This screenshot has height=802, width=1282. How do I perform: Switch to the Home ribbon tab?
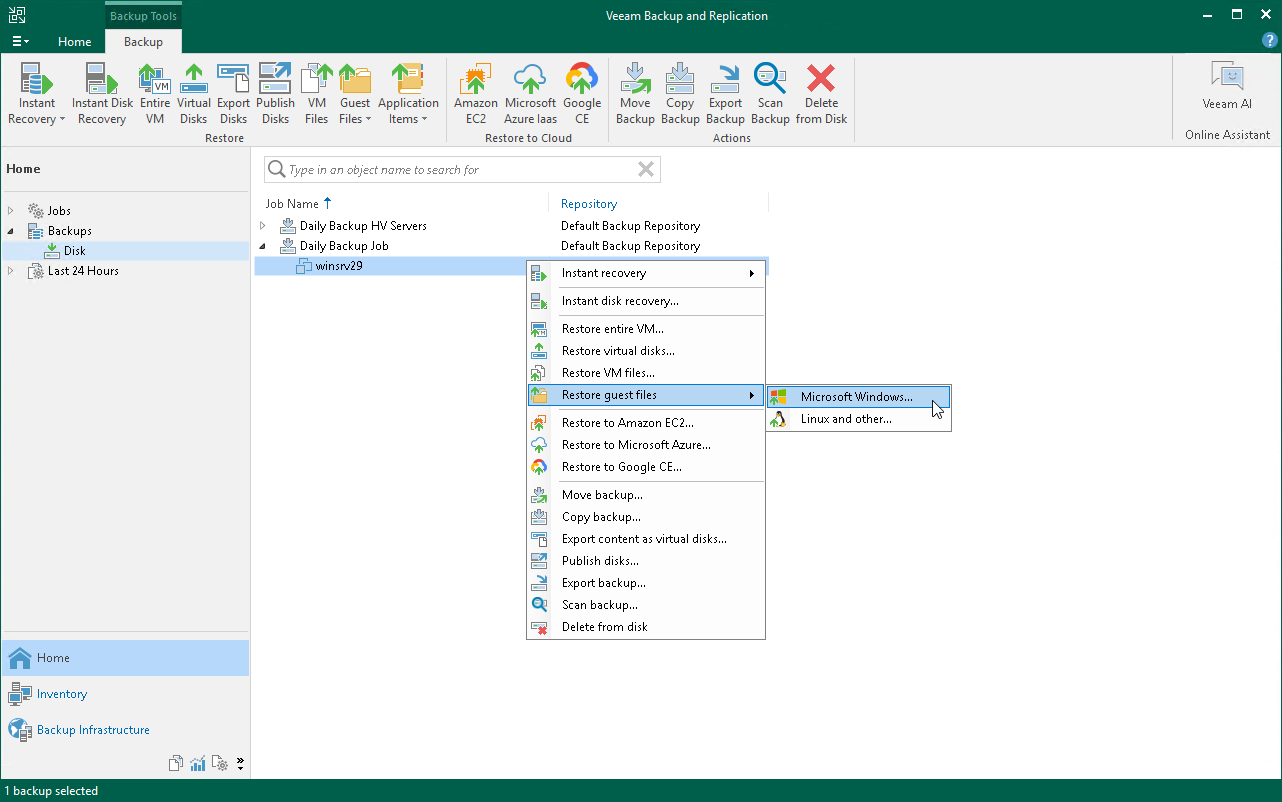(75, 42)
